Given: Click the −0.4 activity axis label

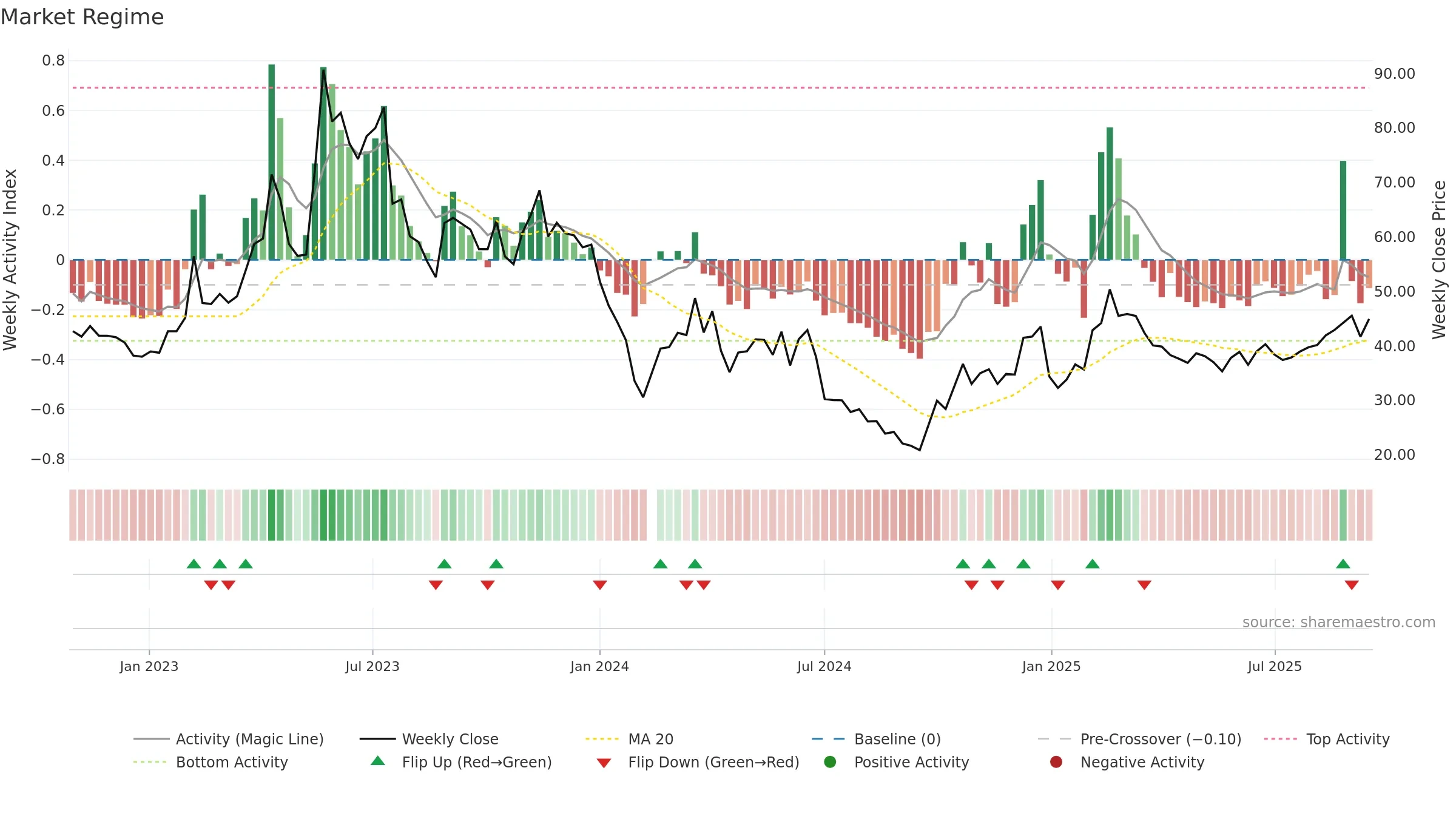Looking at the screenshot, I should pos(48,359).
